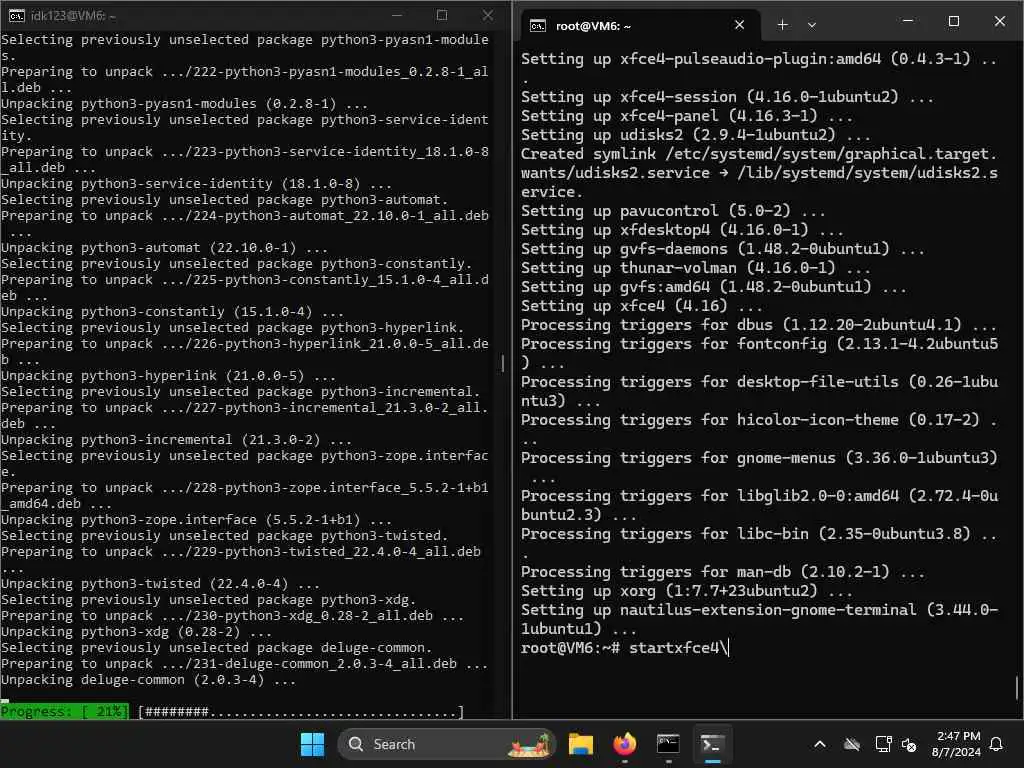Maximize the idk123@VM6 window

442,15
